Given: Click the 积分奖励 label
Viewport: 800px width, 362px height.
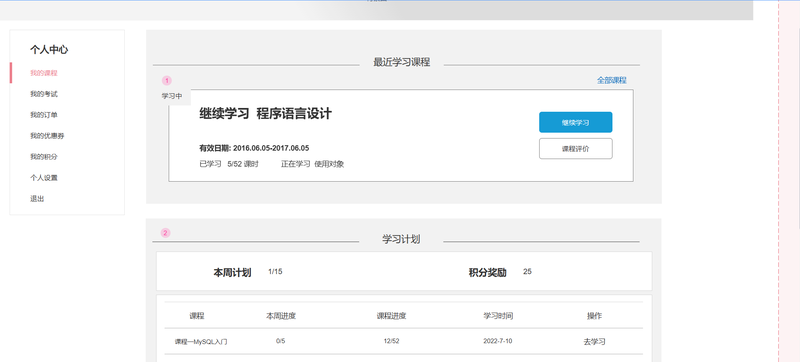Looking at the screenshot, I should [x=487, y=273].
